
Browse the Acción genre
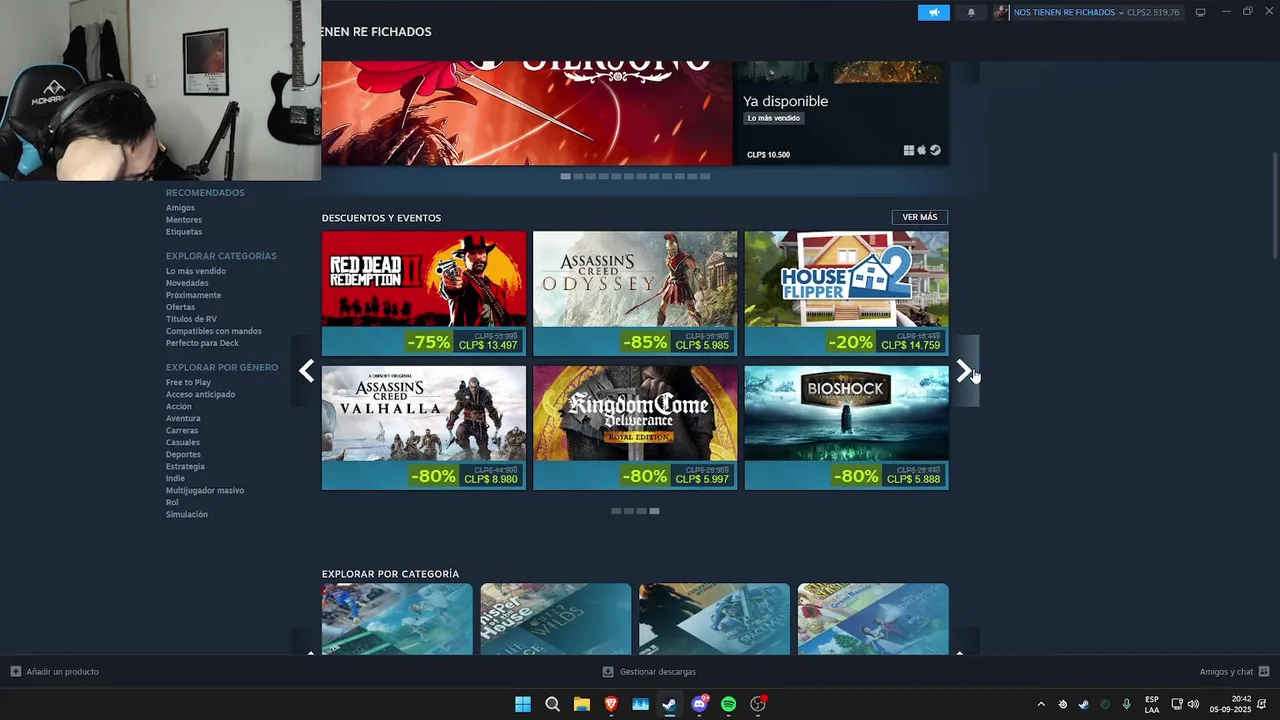pos(179,406)
